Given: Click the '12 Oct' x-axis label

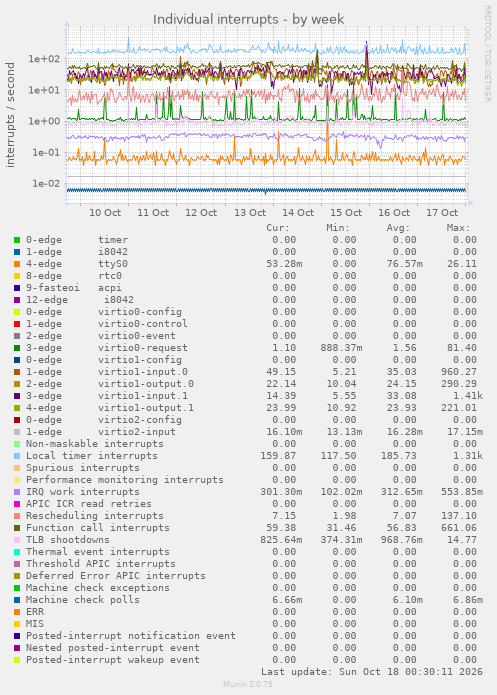Looking at the screenshot, I should (x=201, y=213).
